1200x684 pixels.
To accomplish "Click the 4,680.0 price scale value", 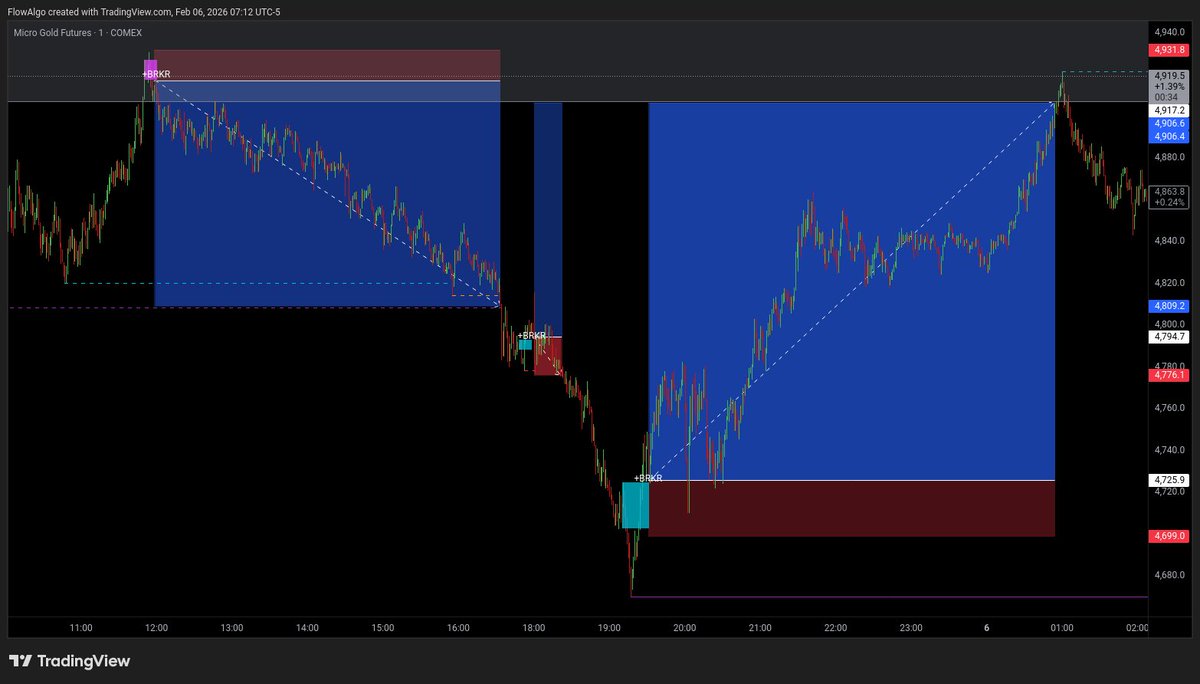I will tap(1168, 575).
